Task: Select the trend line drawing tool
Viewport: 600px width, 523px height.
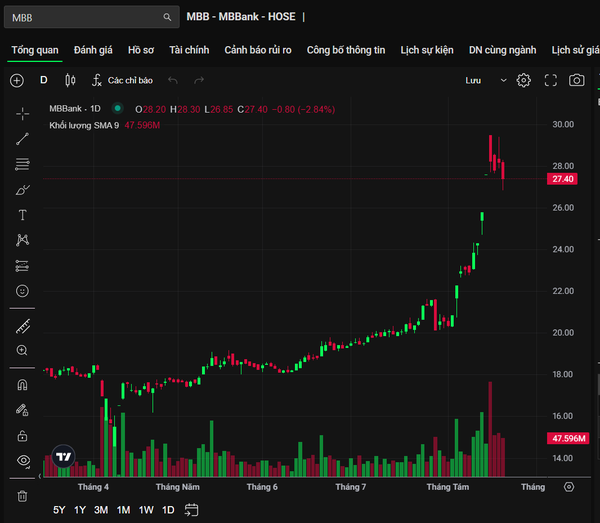Action: coord(23,139)
